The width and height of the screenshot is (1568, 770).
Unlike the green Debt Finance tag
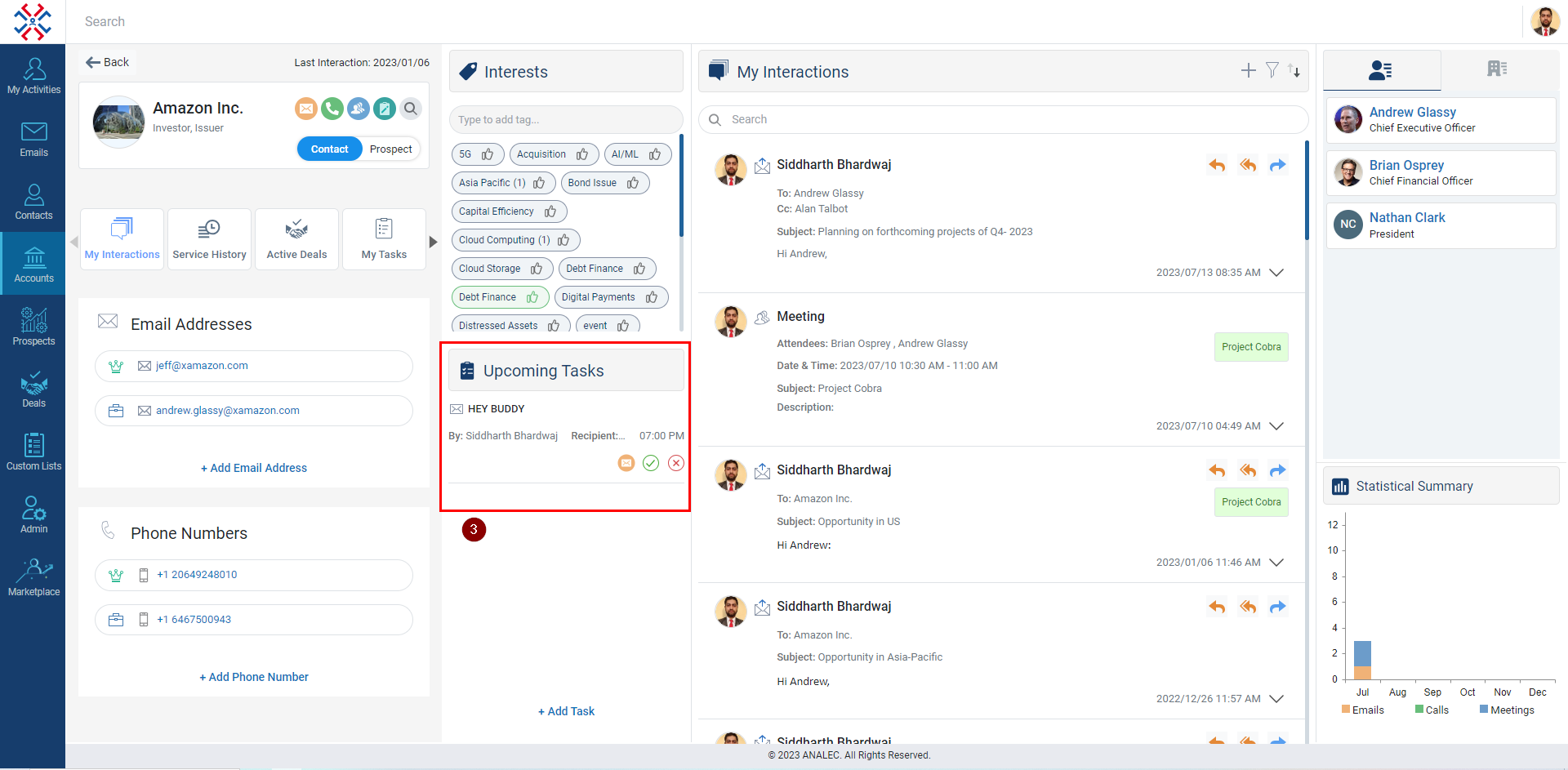(532, 297)
